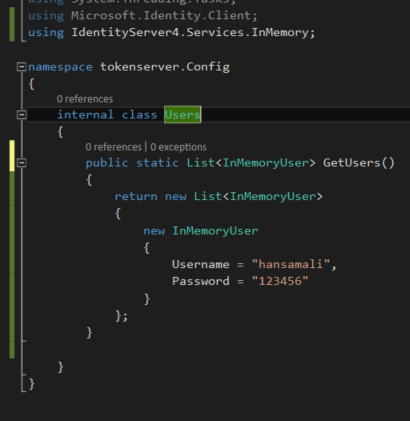Click the 'static' keyword on the method line
This screenshot has height=421, width=410.
157,163
